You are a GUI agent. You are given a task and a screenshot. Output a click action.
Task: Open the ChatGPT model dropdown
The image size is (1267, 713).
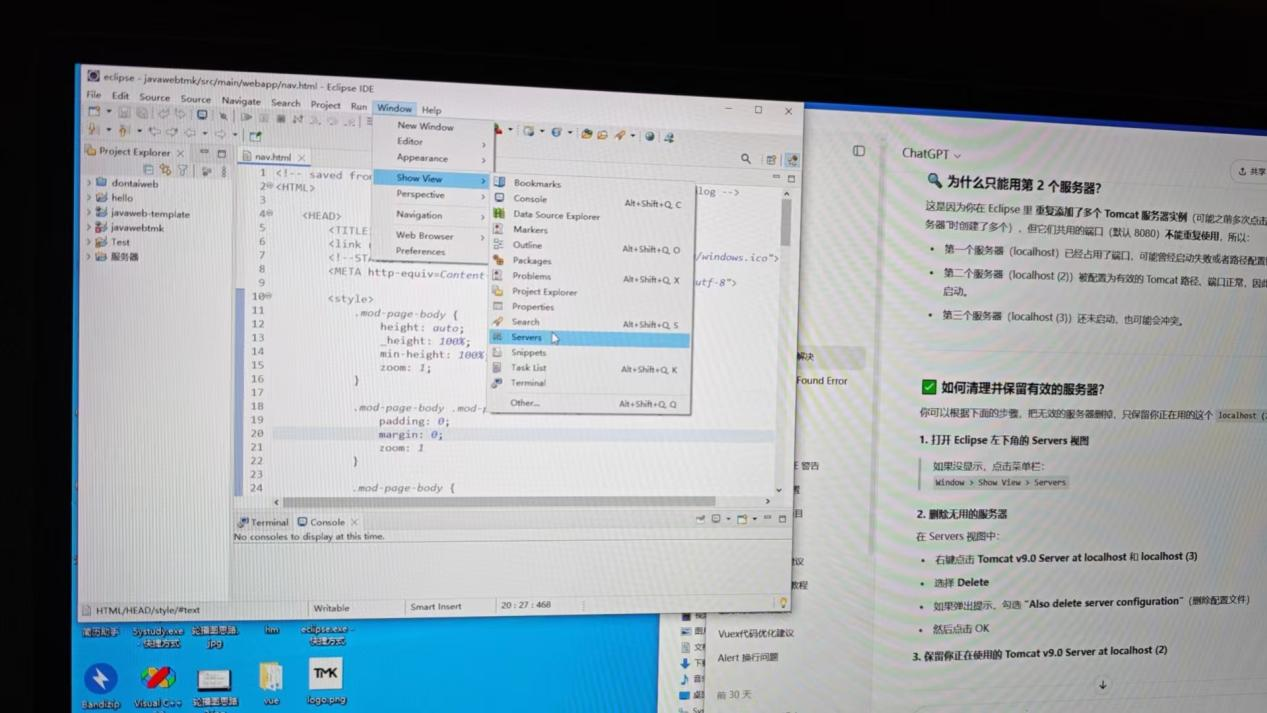[931, 154]
